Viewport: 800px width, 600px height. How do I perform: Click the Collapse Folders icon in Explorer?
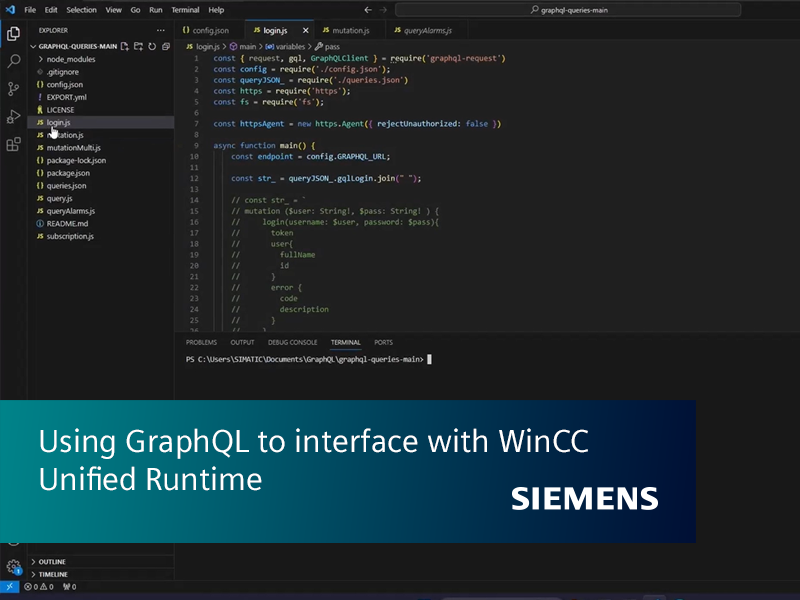point(166,46)
